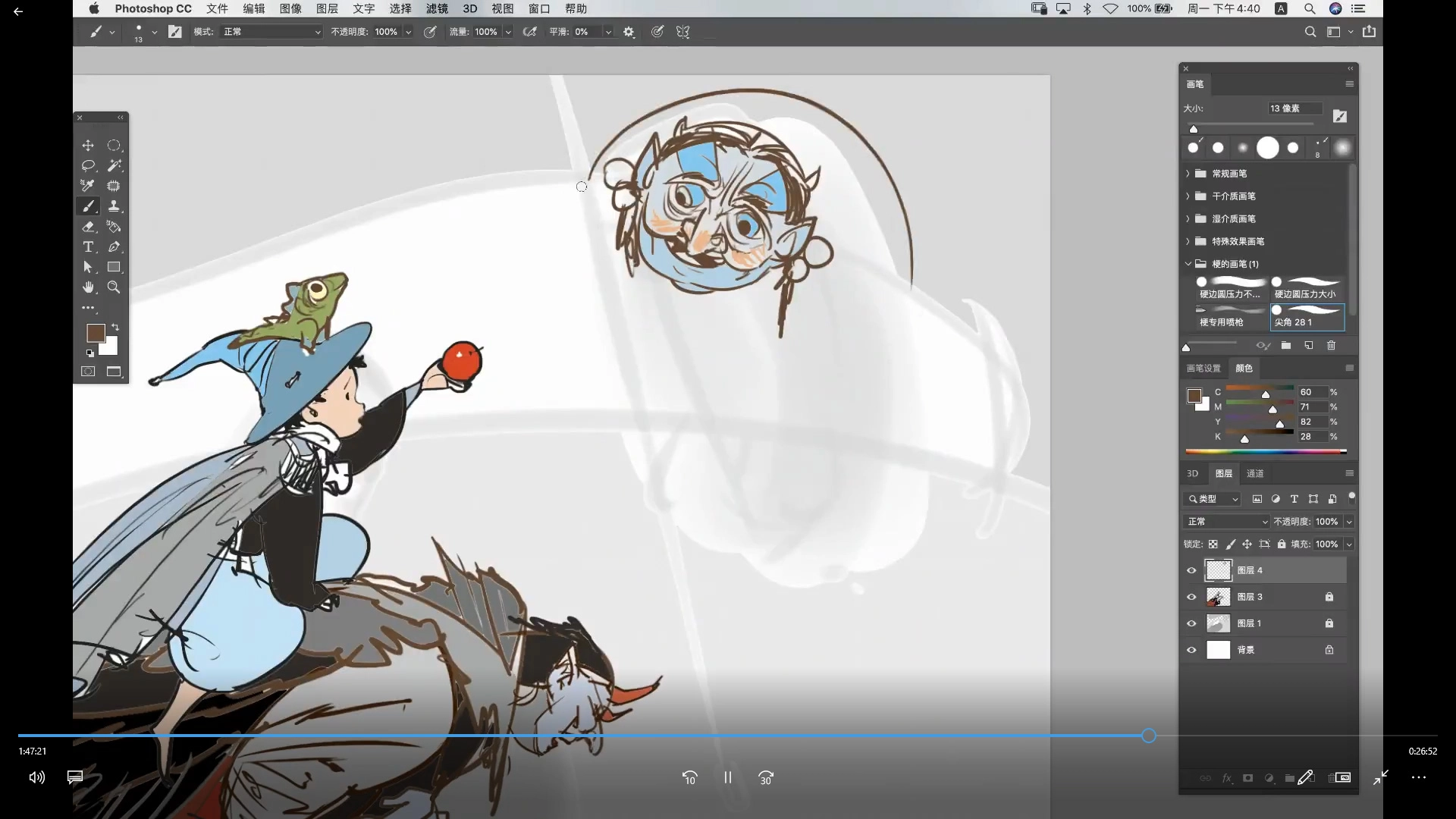Viewport: 1456px width, 819px height.
Task: Toggle visibility of 背景 layer
Action: [x=1191, y=650]
